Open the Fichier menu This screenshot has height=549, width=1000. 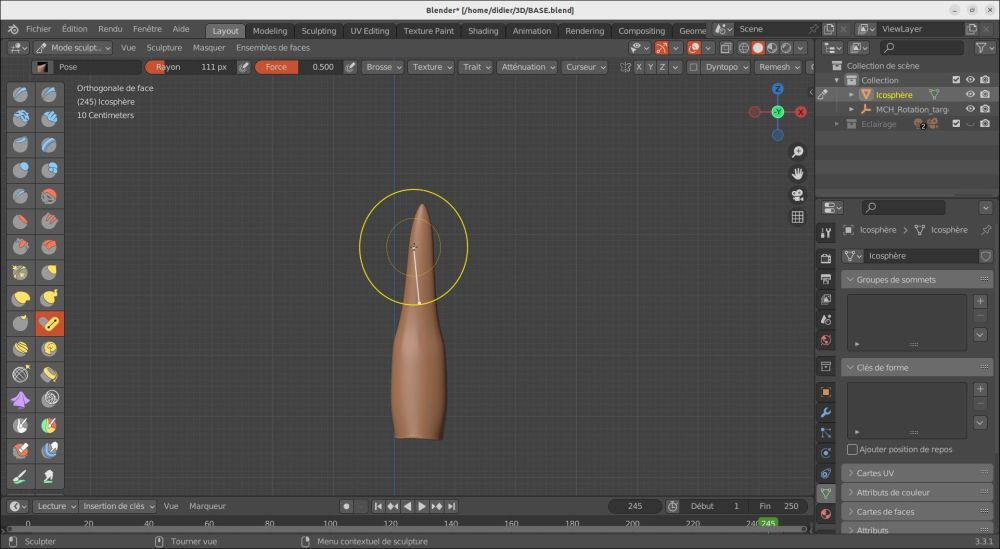pos(38,30)
